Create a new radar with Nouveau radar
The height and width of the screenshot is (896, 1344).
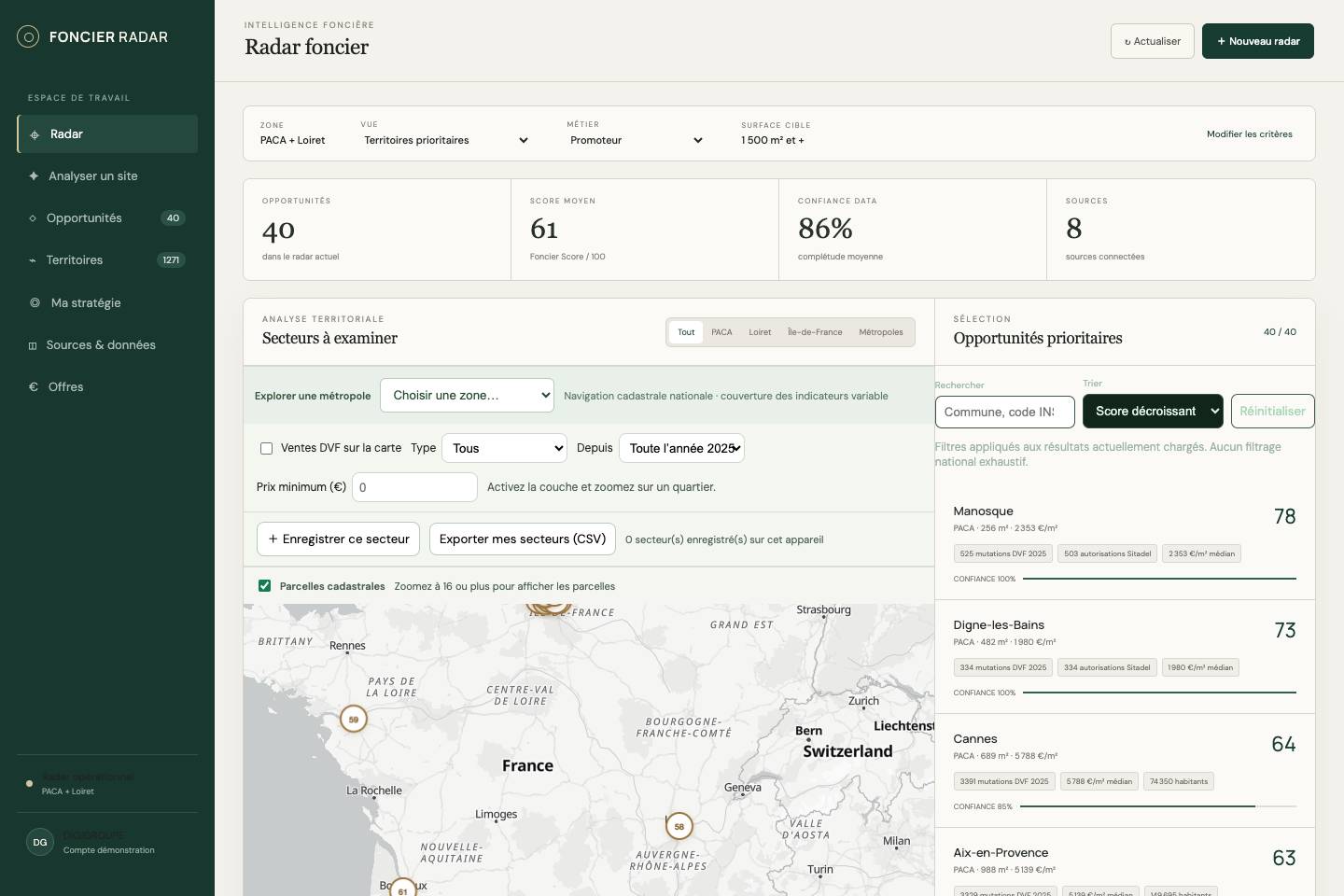click(x=1258, y=41)
